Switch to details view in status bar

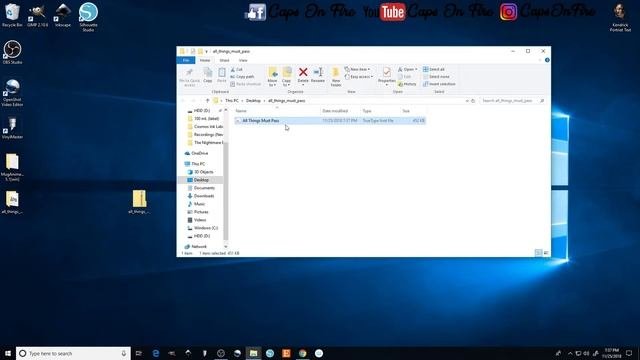point(538,253)
